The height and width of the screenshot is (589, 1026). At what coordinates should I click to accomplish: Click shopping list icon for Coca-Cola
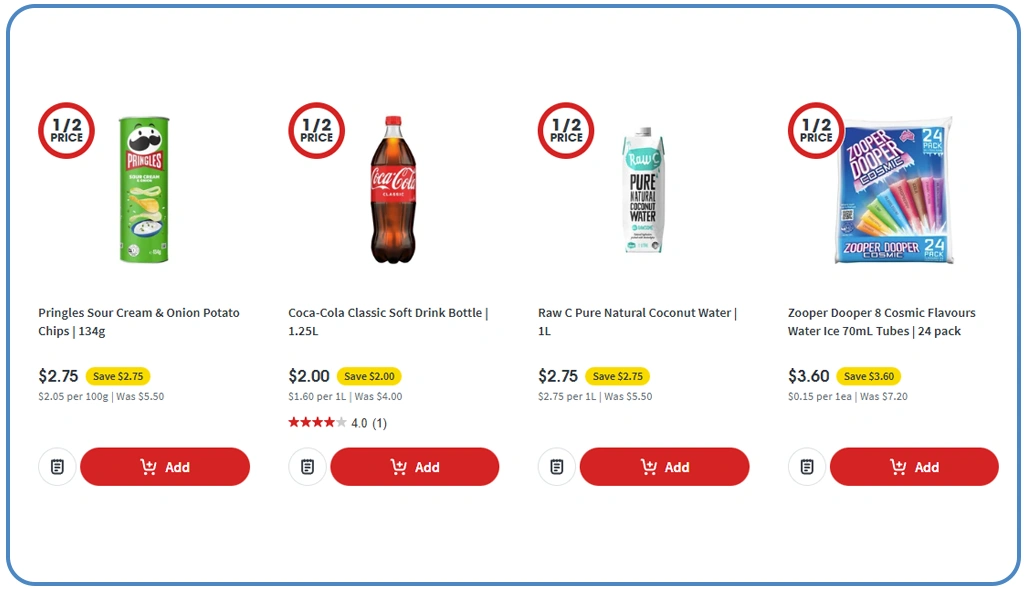pyautogui.click(x=307, y=467)
